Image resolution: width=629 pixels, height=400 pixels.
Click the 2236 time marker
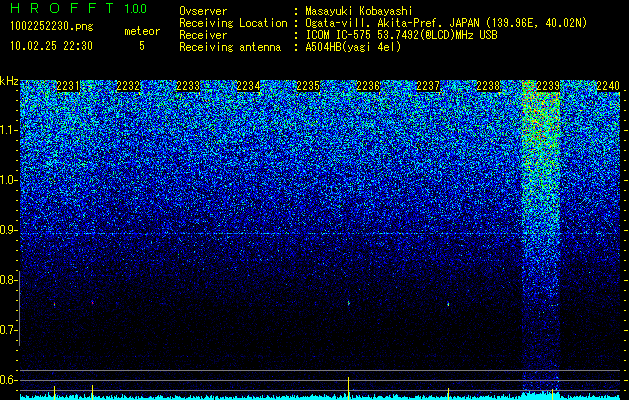point(368,86)
